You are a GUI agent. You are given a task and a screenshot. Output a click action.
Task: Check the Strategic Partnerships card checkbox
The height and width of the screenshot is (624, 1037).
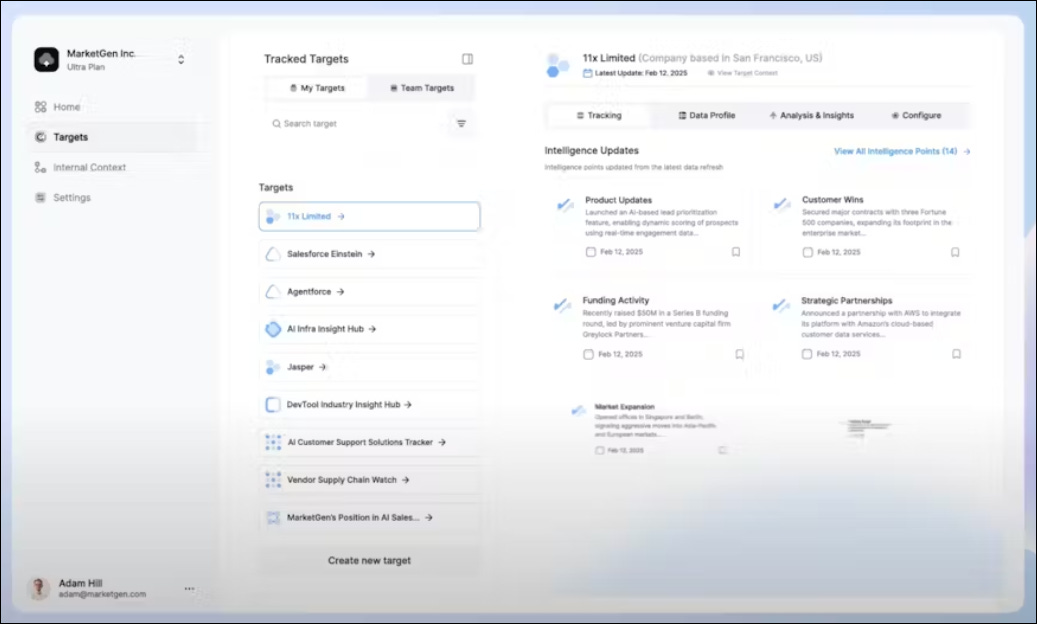(x=807, y=354)
